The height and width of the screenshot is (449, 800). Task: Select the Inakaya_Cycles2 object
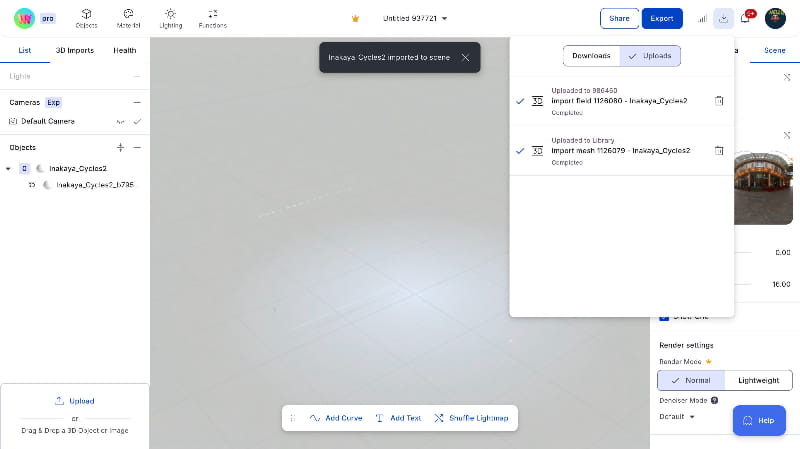point(78,168)
